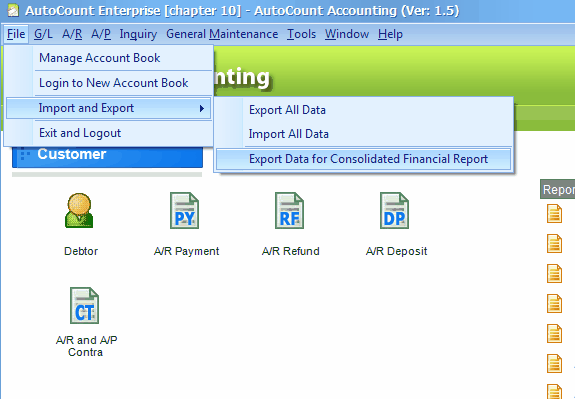Open the G/L menu
Viewport: 575px width, 399px height.
(x=43, y=34)
